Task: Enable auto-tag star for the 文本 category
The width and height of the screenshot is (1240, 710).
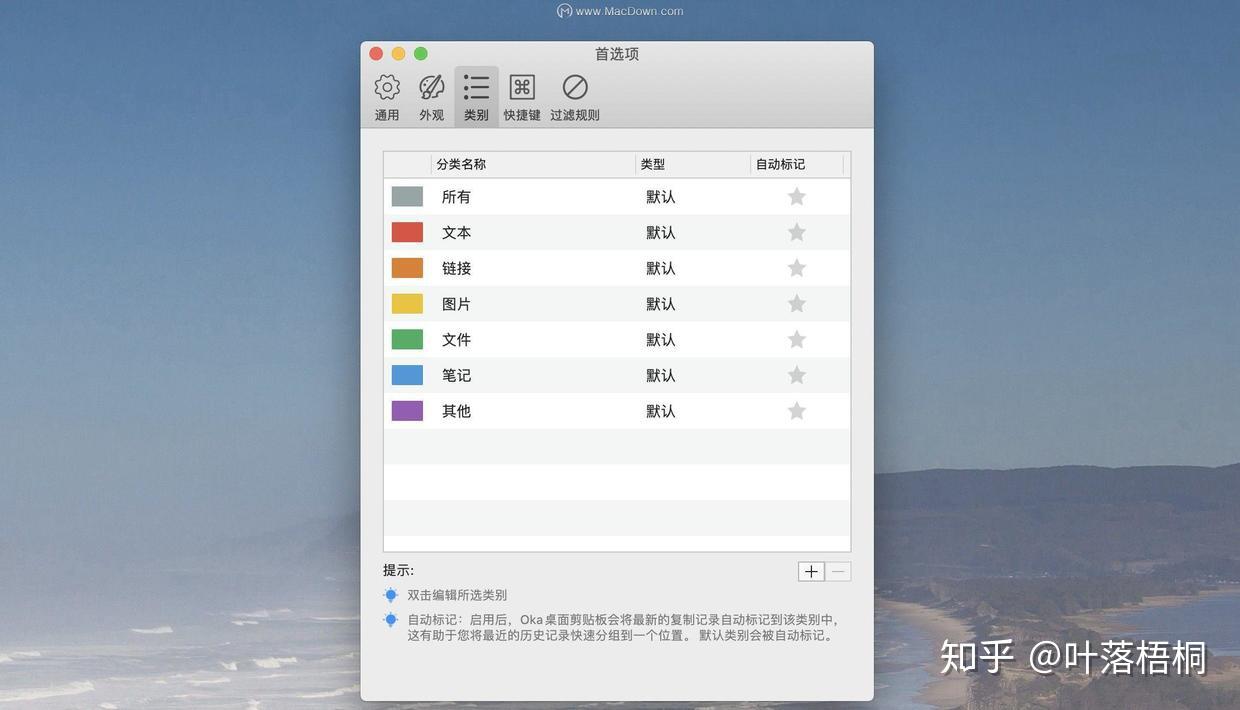Action: pyautogui.click(x=796, y=232)
